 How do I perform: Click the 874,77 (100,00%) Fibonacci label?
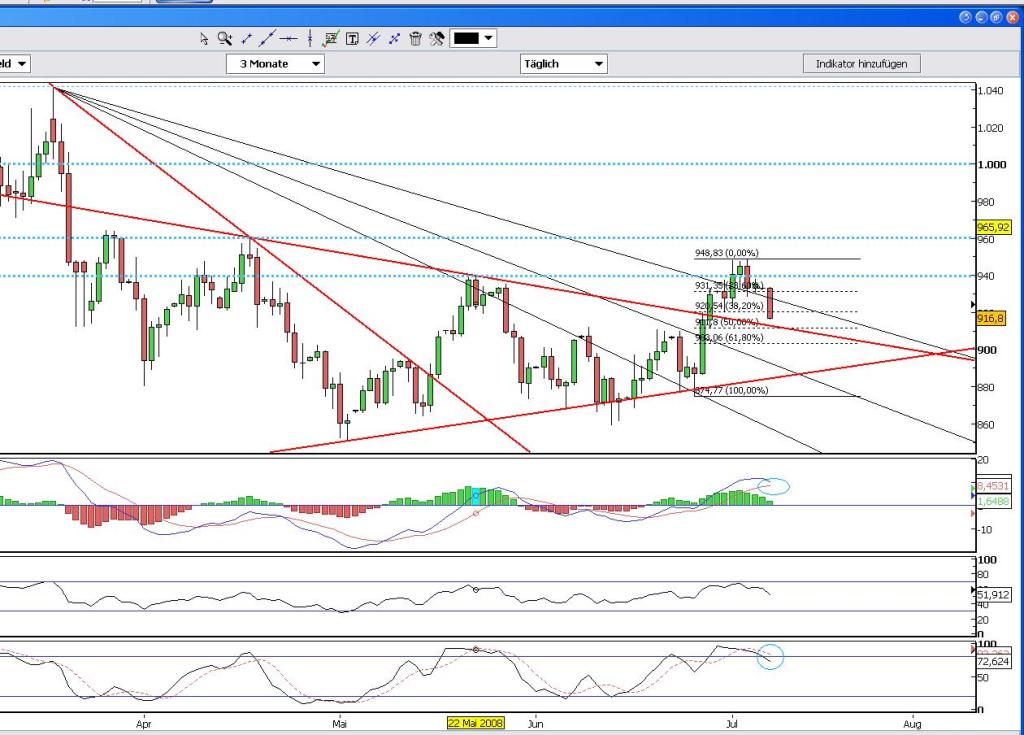tap(731, 391)
